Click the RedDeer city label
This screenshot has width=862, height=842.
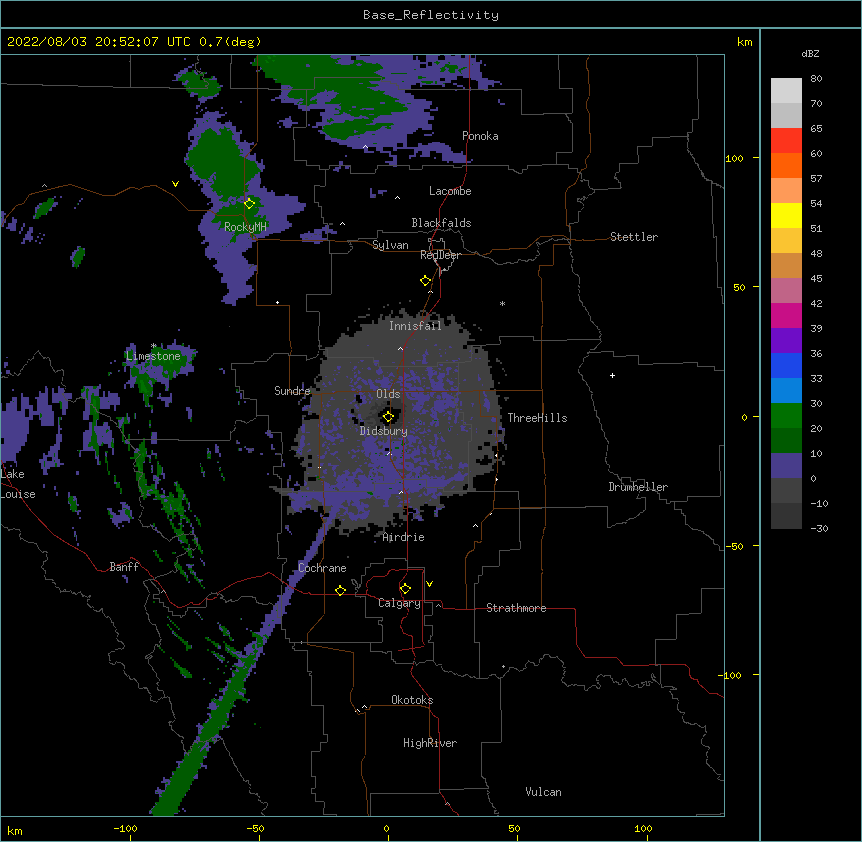[x=440, y=255]
